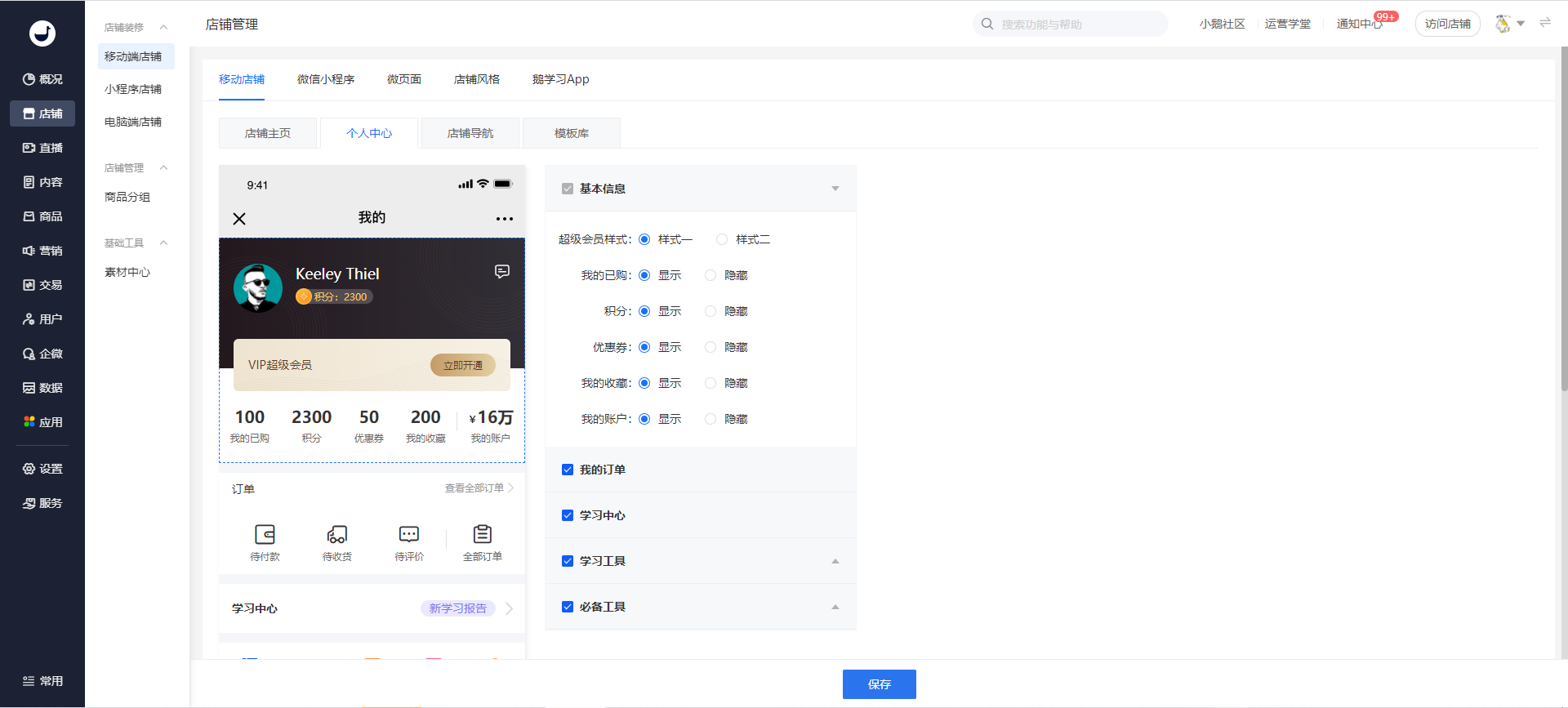Click the message icon on profile card

[502, 271]
